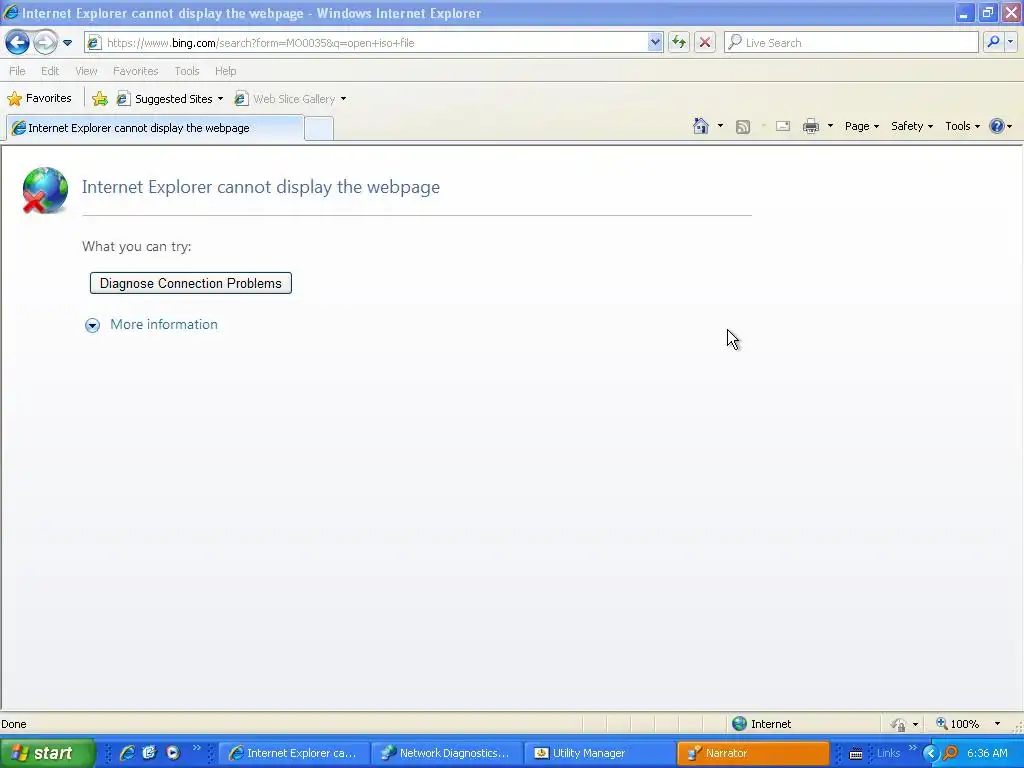Expand the Print options dropdown arrow
This screenshot has width=1024, height=768.
[x=830, y=126]
